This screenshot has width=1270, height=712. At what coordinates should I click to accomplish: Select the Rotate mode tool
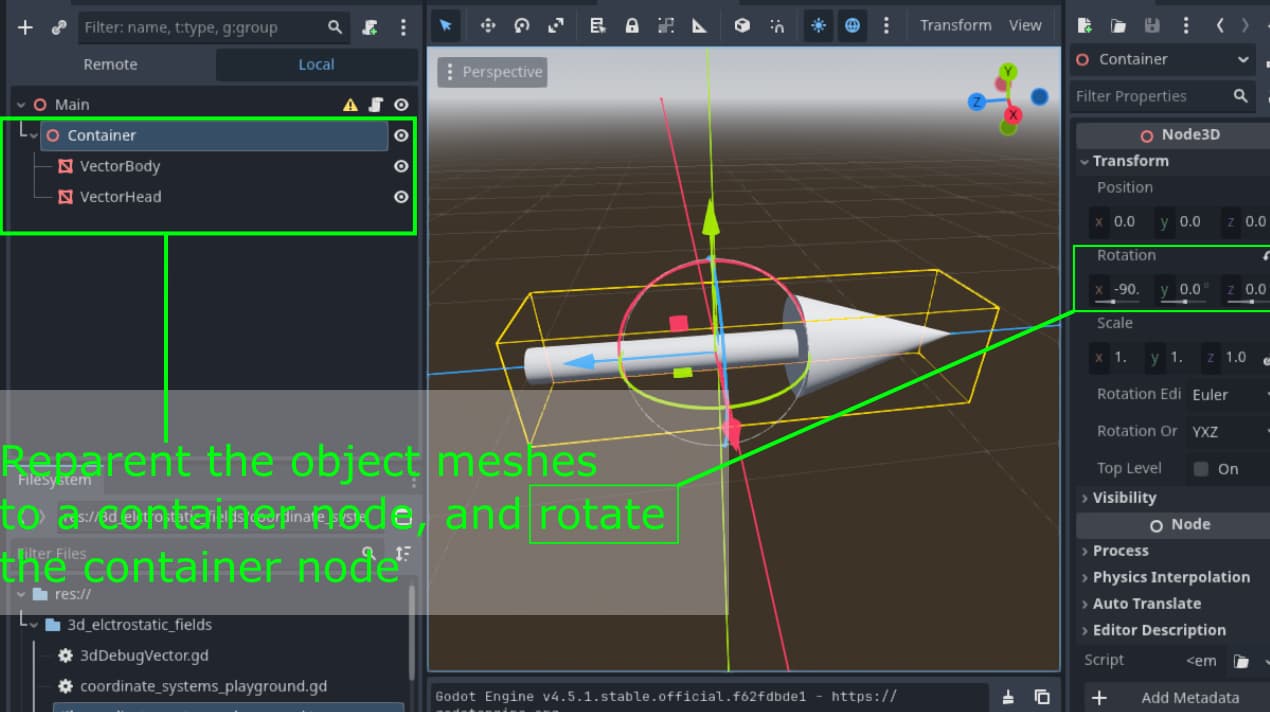[x=521, y=26]
